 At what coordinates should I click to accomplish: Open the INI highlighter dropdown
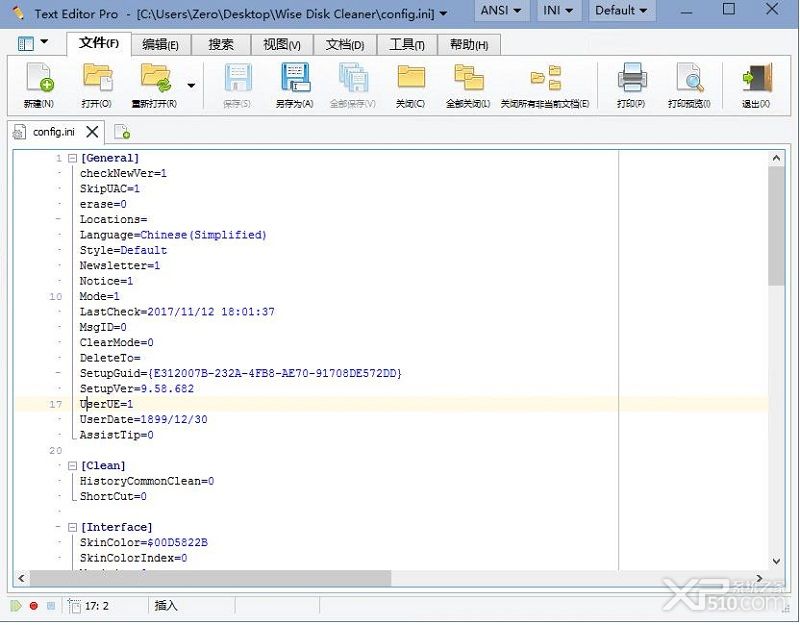pyautogui.click(x=558, y=11)
